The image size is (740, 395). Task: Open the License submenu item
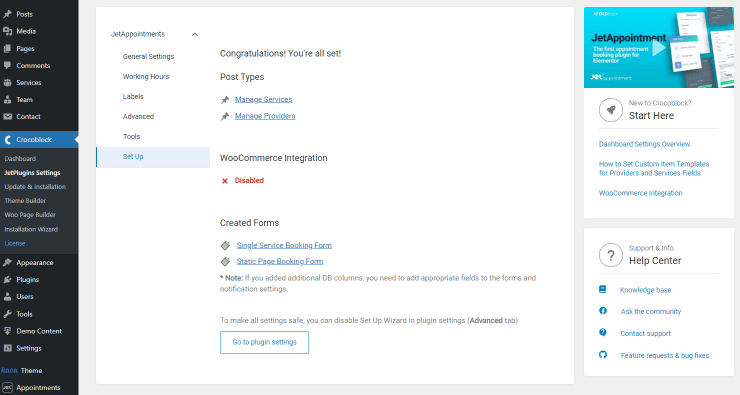click(x=15, y=244)
